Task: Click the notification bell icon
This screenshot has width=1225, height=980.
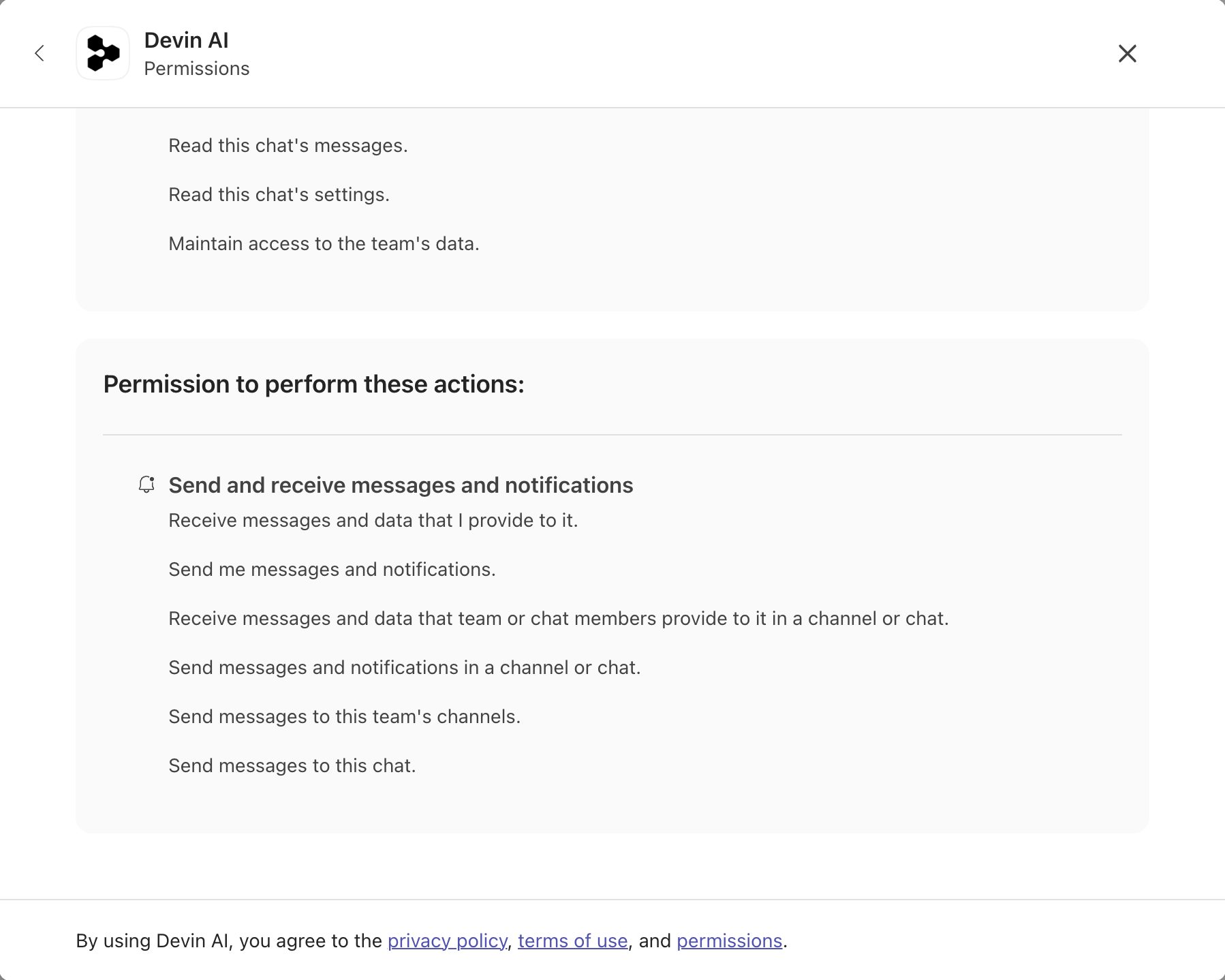Action: 146,485
